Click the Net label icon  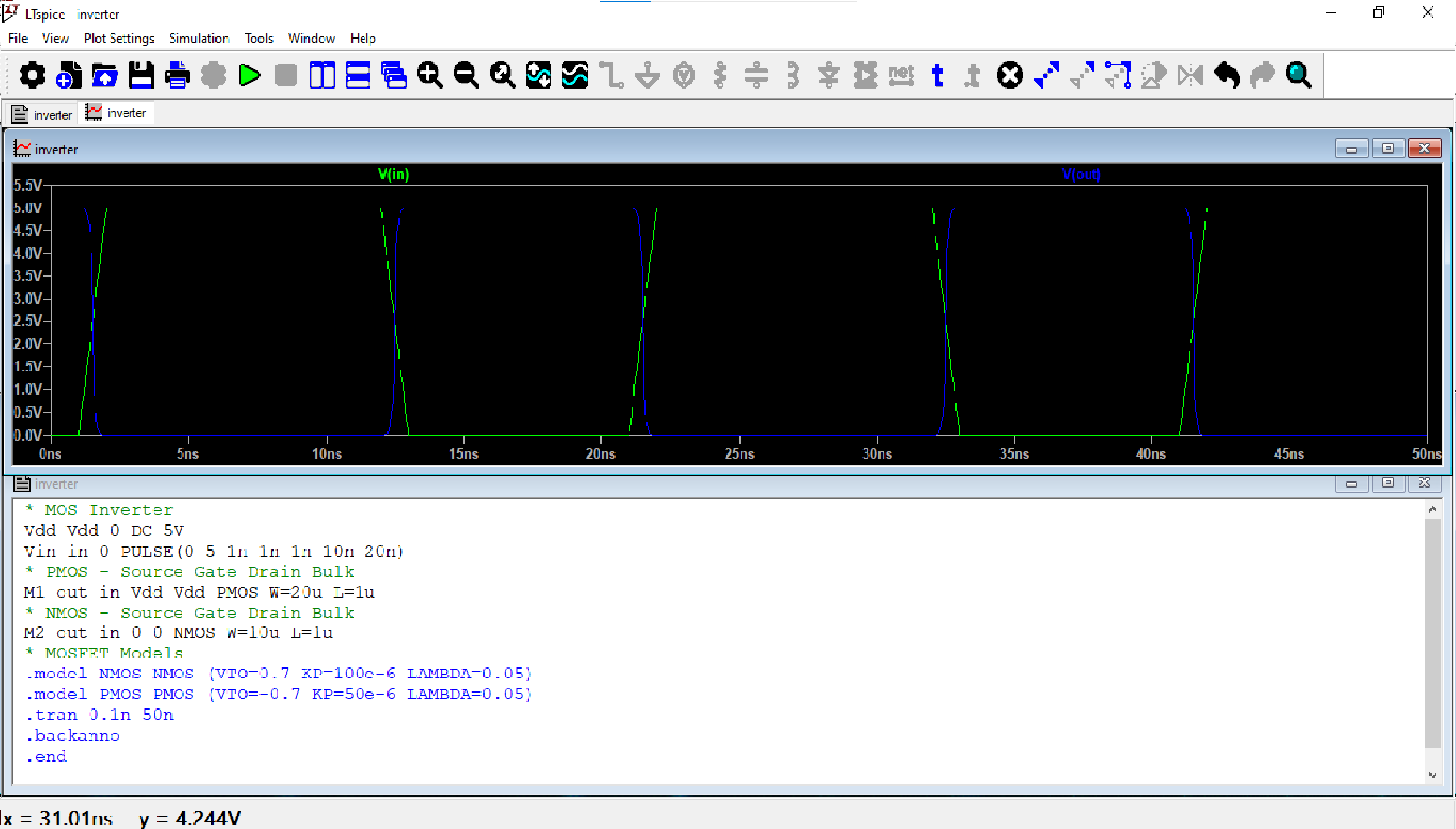click(x=902, y=75)
